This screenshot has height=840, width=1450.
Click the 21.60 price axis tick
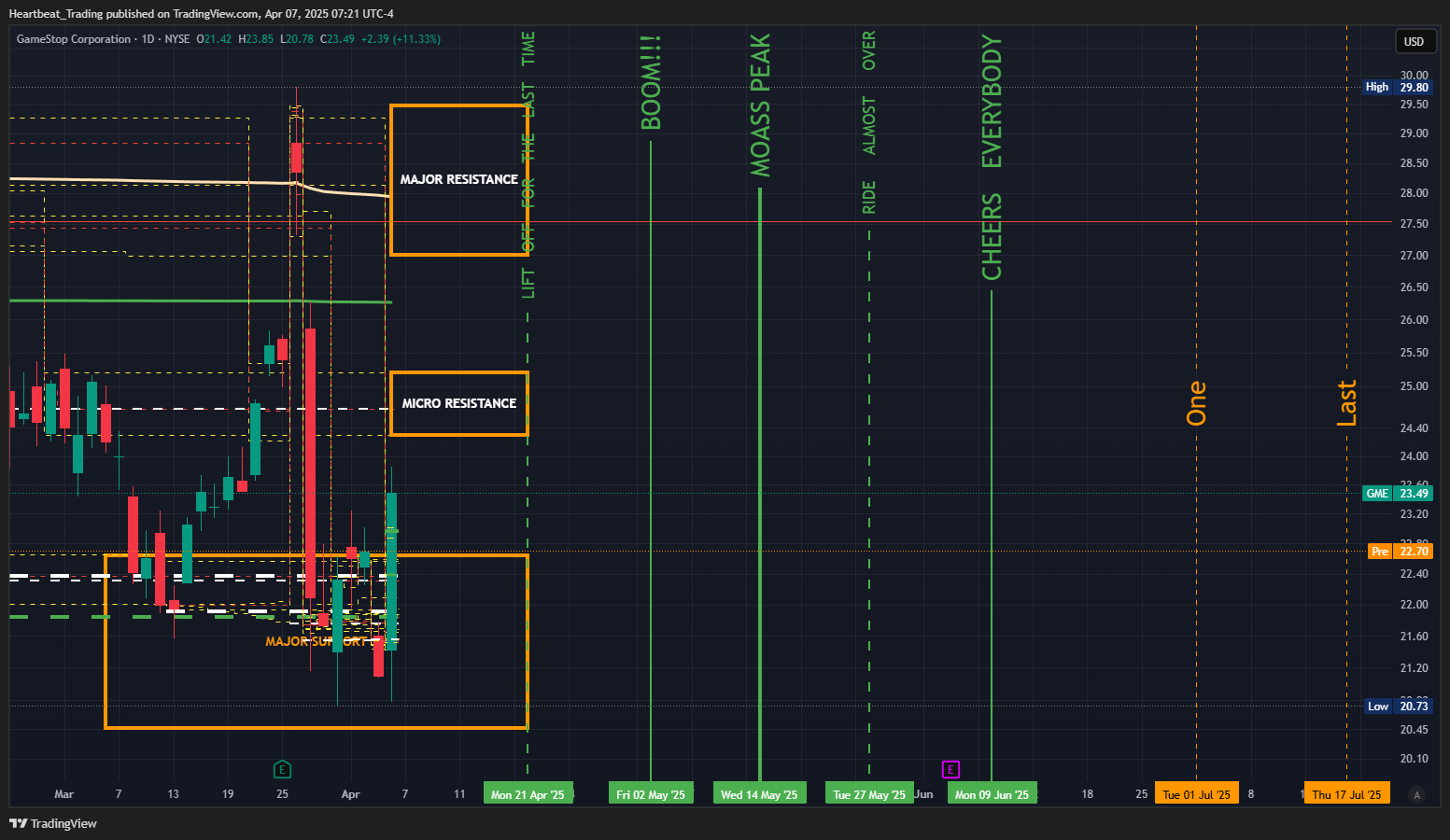pyautogui.click(x=1414, y=637)
